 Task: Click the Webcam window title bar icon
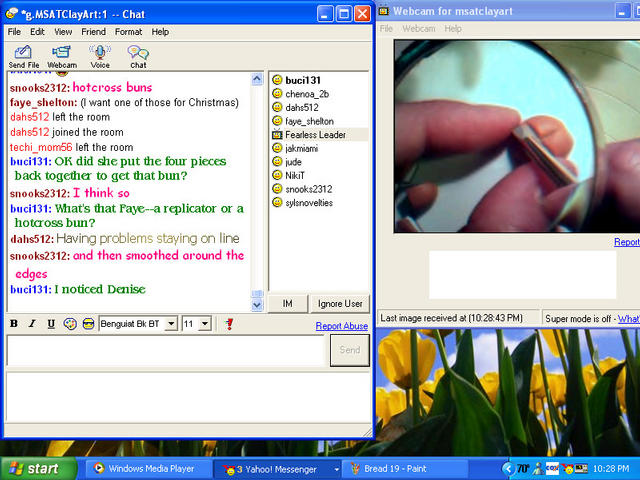coord(384,11)
